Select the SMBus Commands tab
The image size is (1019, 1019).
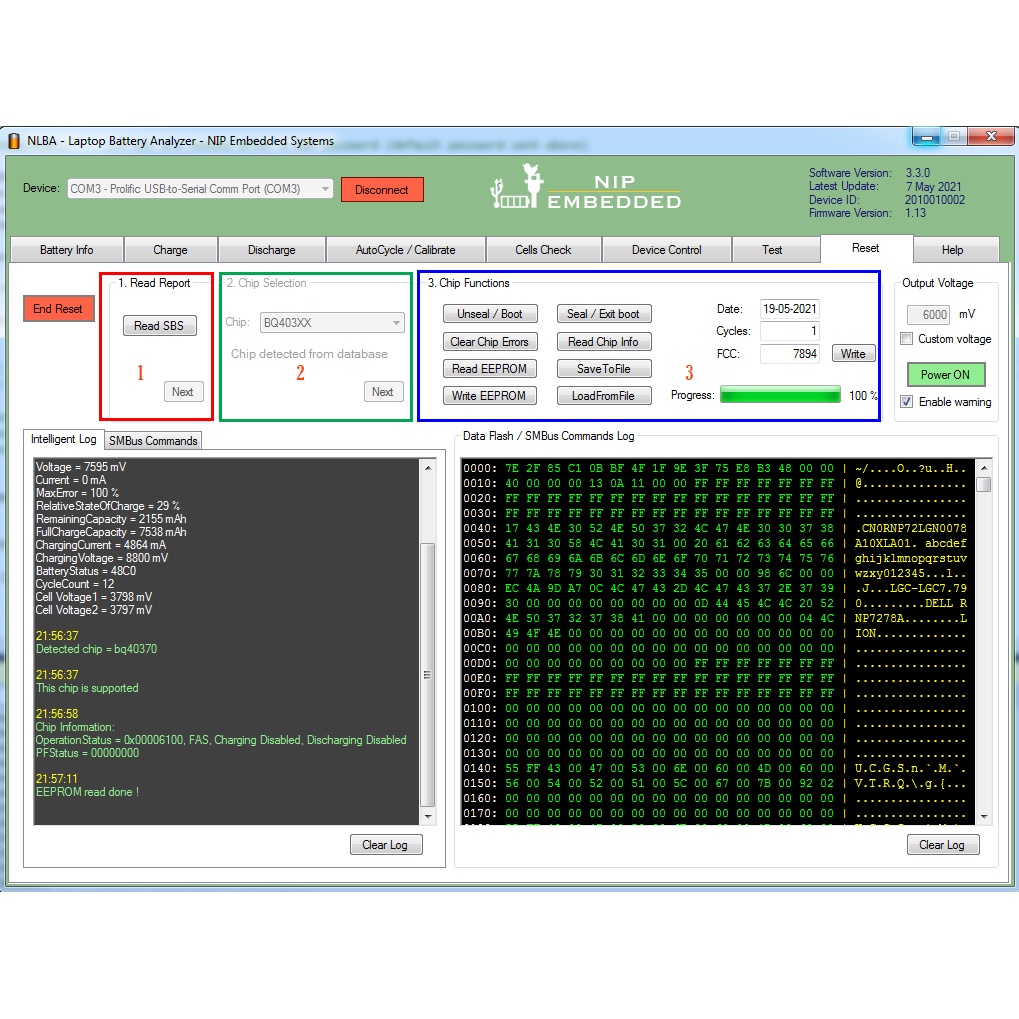[153, 441]
